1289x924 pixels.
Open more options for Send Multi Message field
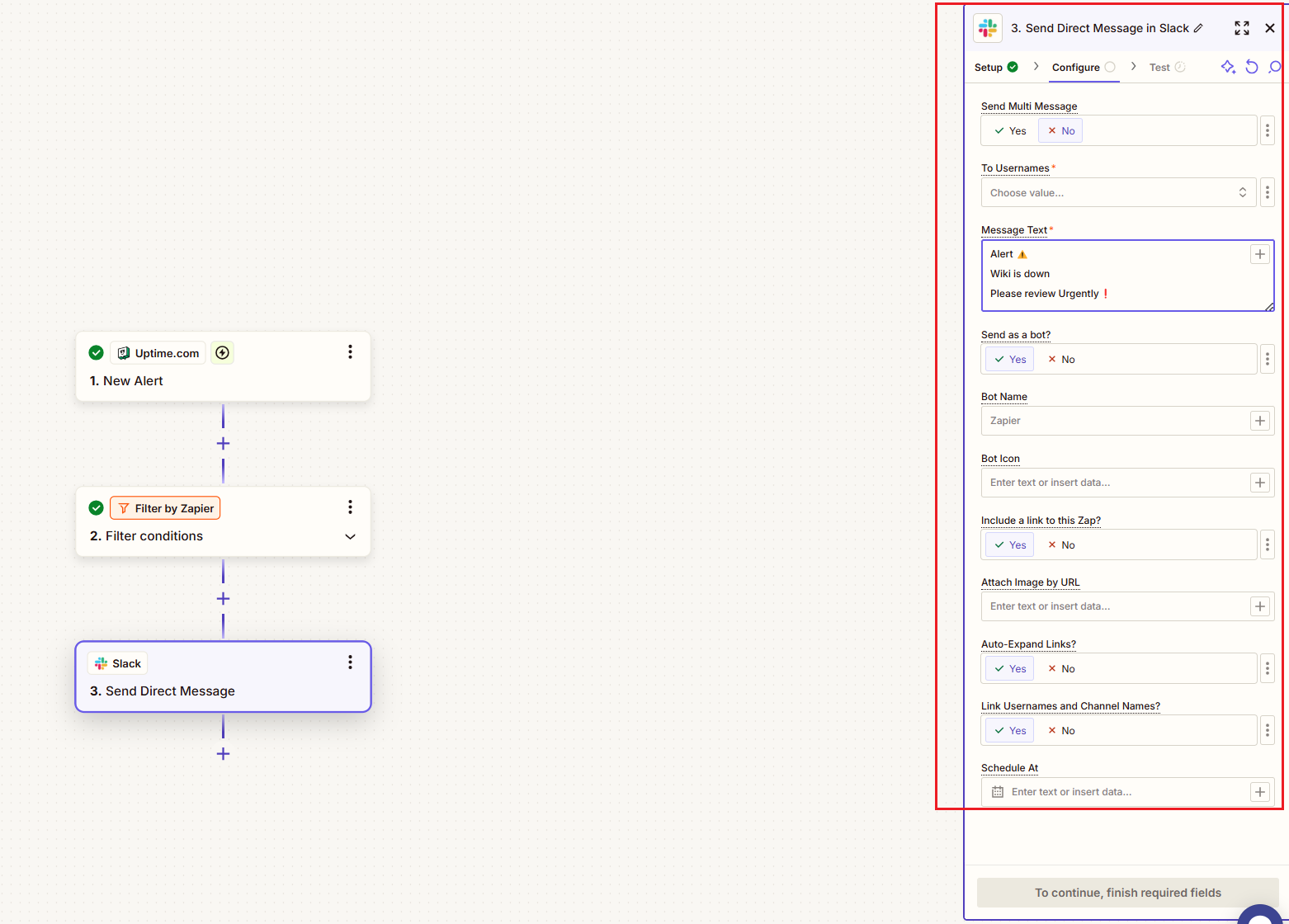click(x=1268, y=130)
